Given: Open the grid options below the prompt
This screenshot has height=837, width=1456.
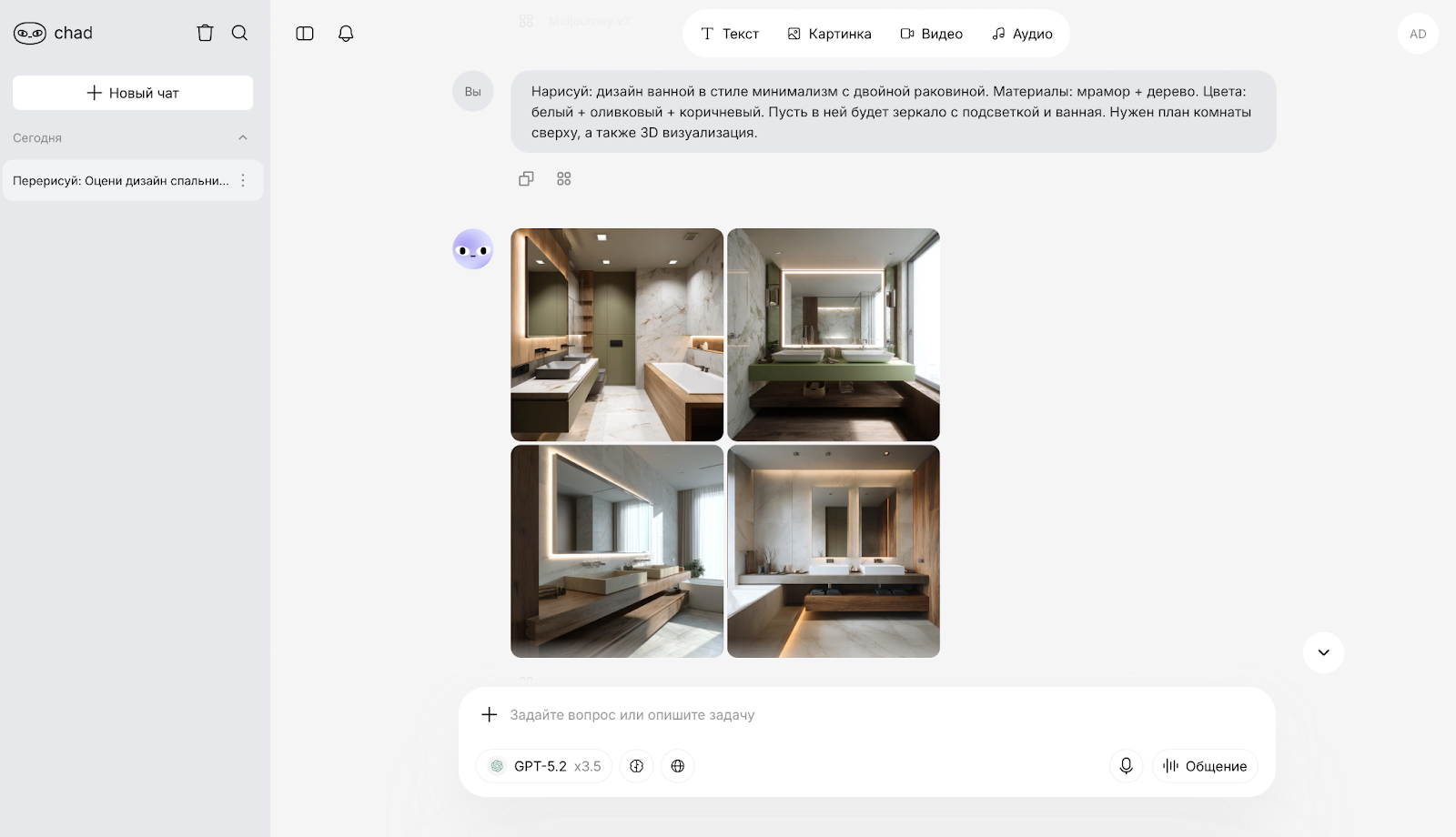Looking at the screenshot, I should tap(564, 178).
